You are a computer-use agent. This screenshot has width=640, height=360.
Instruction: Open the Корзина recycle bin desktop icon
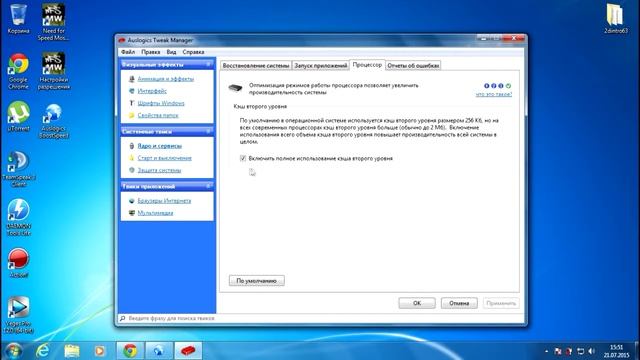click(x=18, y=18)
